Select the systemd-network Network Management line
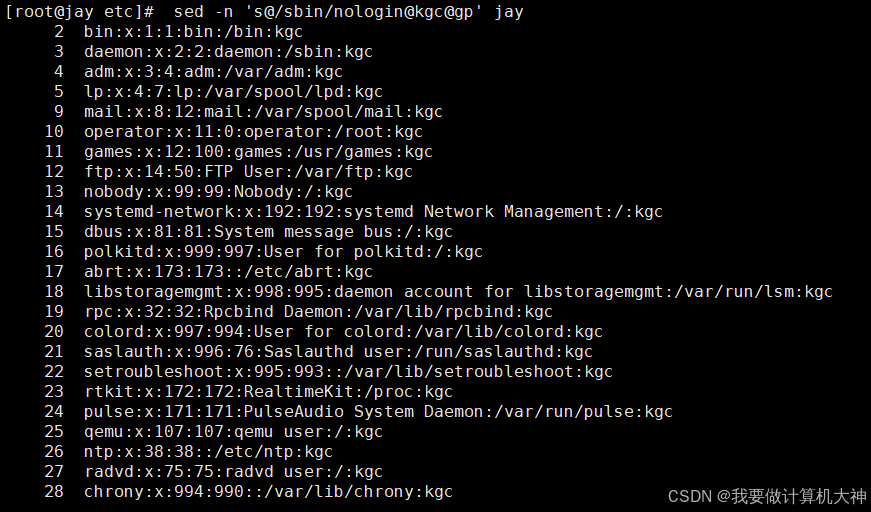 pyautogui.click(x=373, y=212)
